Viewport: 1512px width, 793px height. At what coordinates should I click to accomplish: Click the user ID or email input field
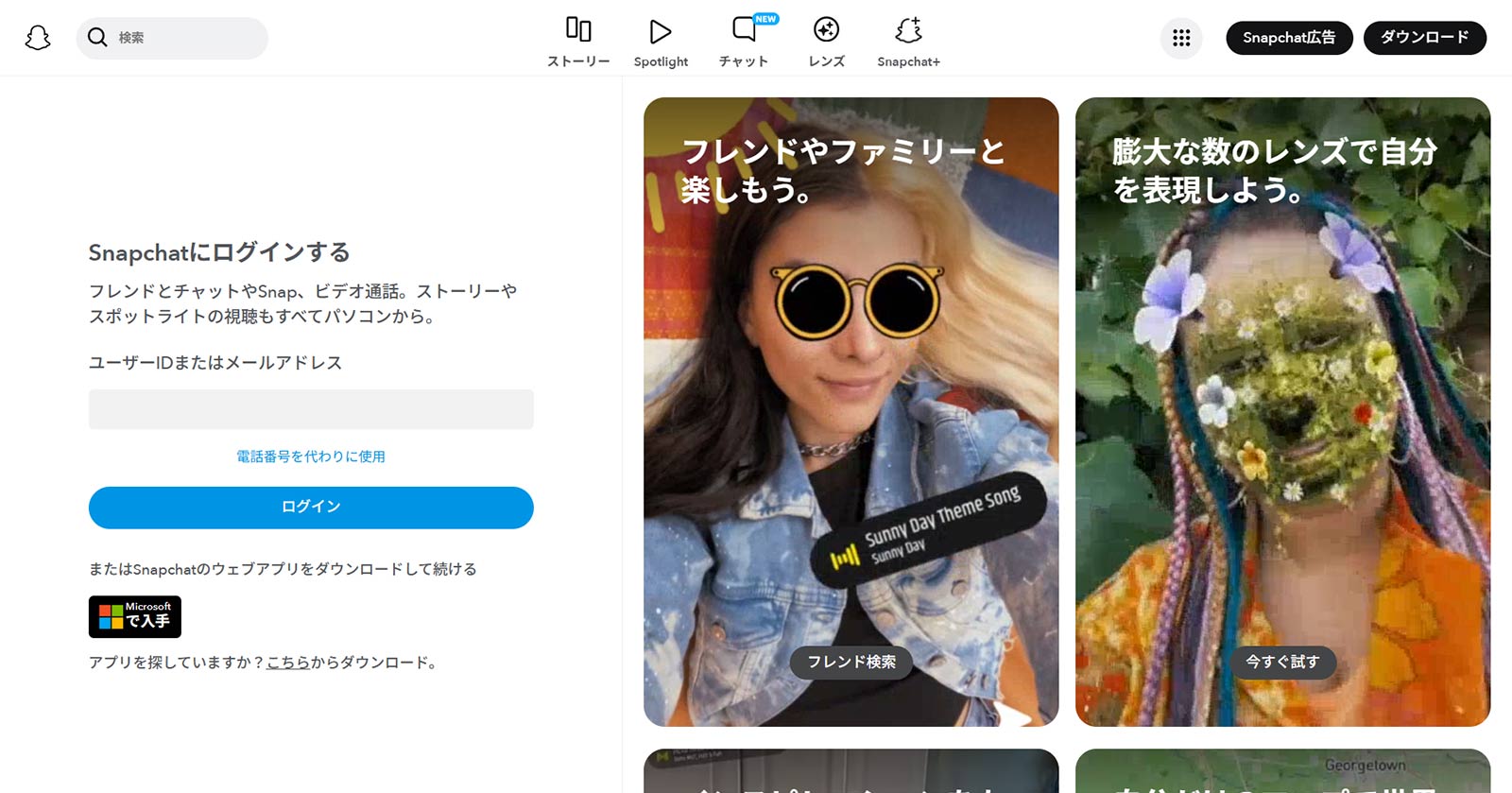point(311,409)
